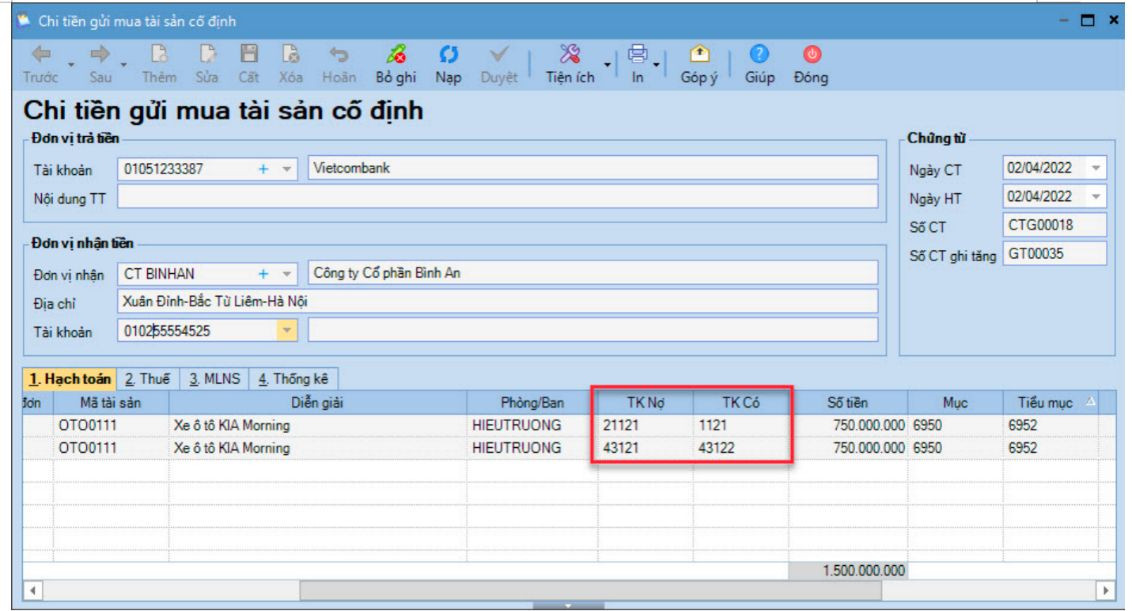This screenshot has height=611, width=1132.
Task: Expand dropdown arrow next to Trước
Action: point(71,65)
